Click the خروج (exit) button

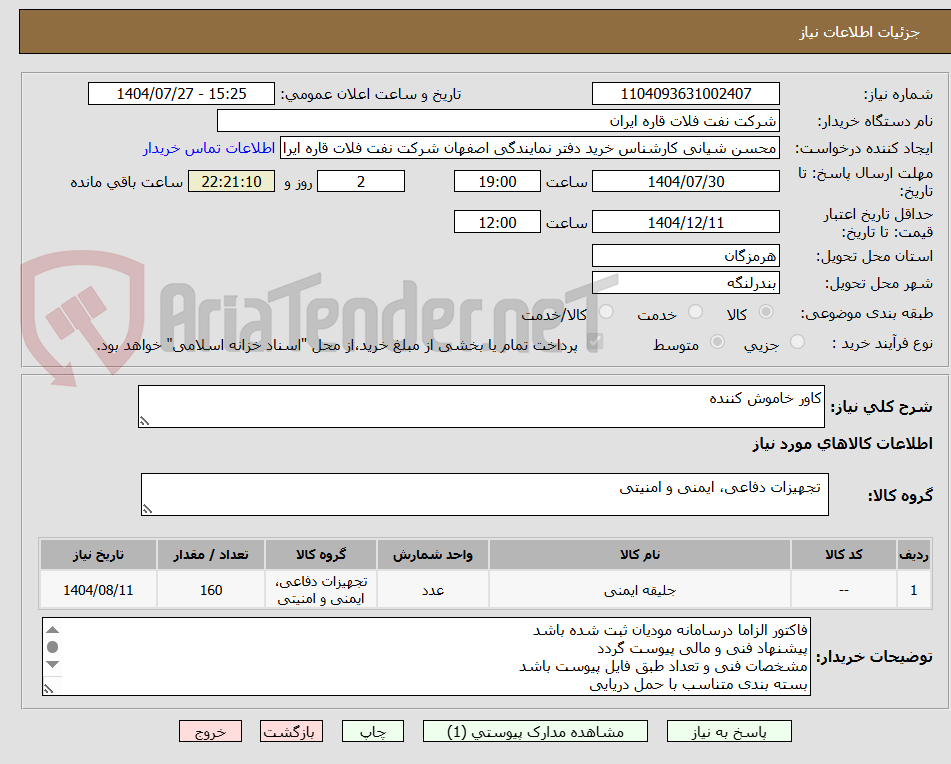(x=209, y=731)
